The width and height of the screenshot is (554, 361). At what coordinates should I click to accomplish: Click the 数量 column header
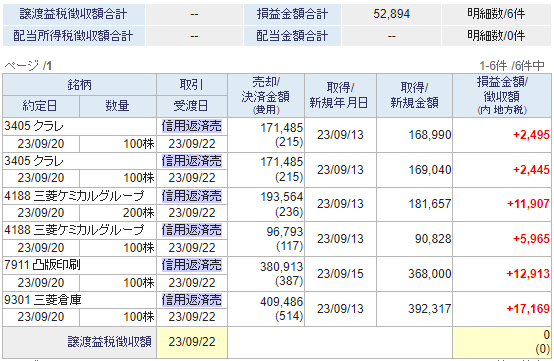click(118, 106)
